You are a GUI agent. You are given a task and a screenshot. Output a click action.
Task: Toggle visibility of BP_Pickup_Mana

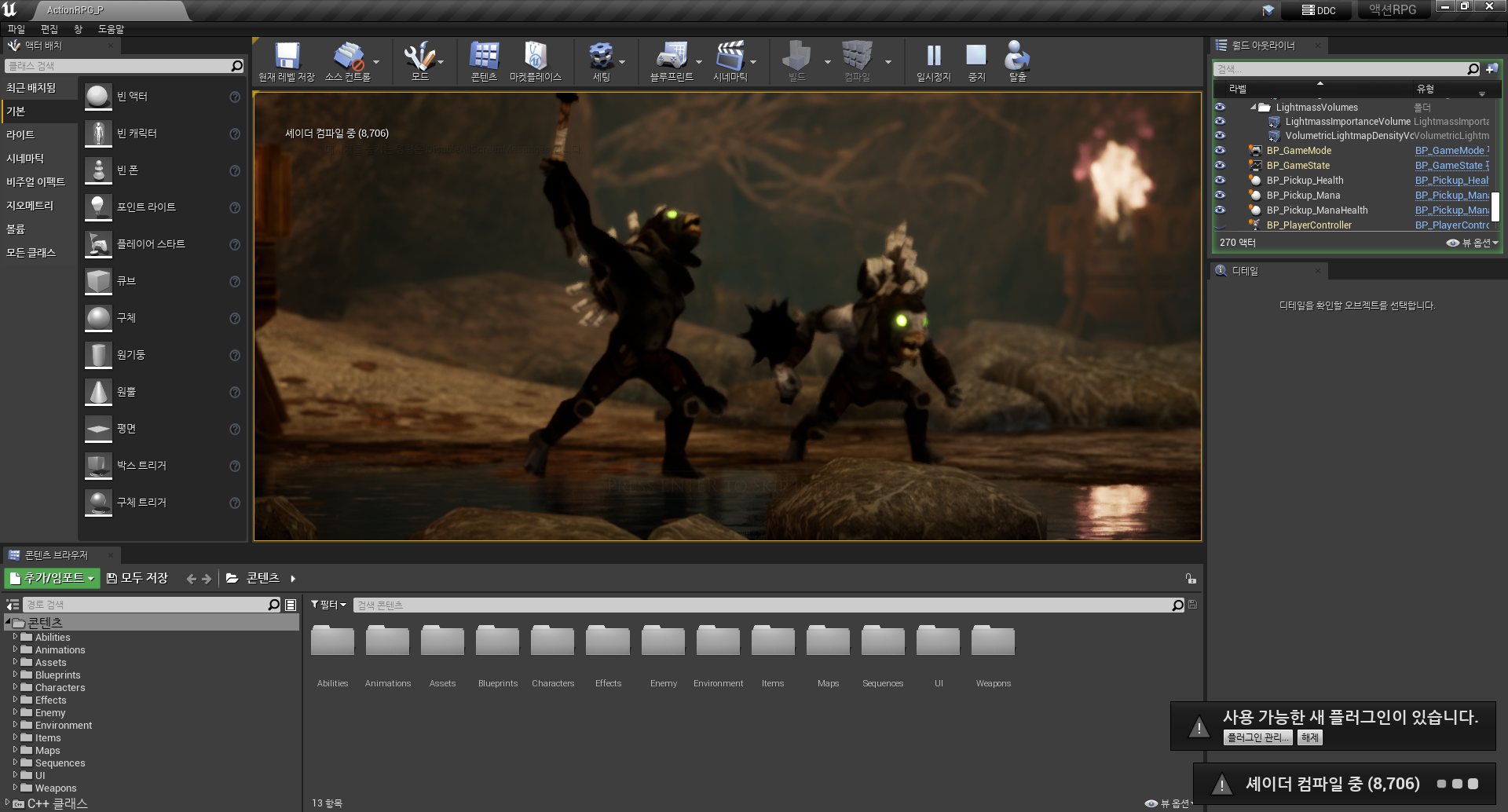(1220, 195)
